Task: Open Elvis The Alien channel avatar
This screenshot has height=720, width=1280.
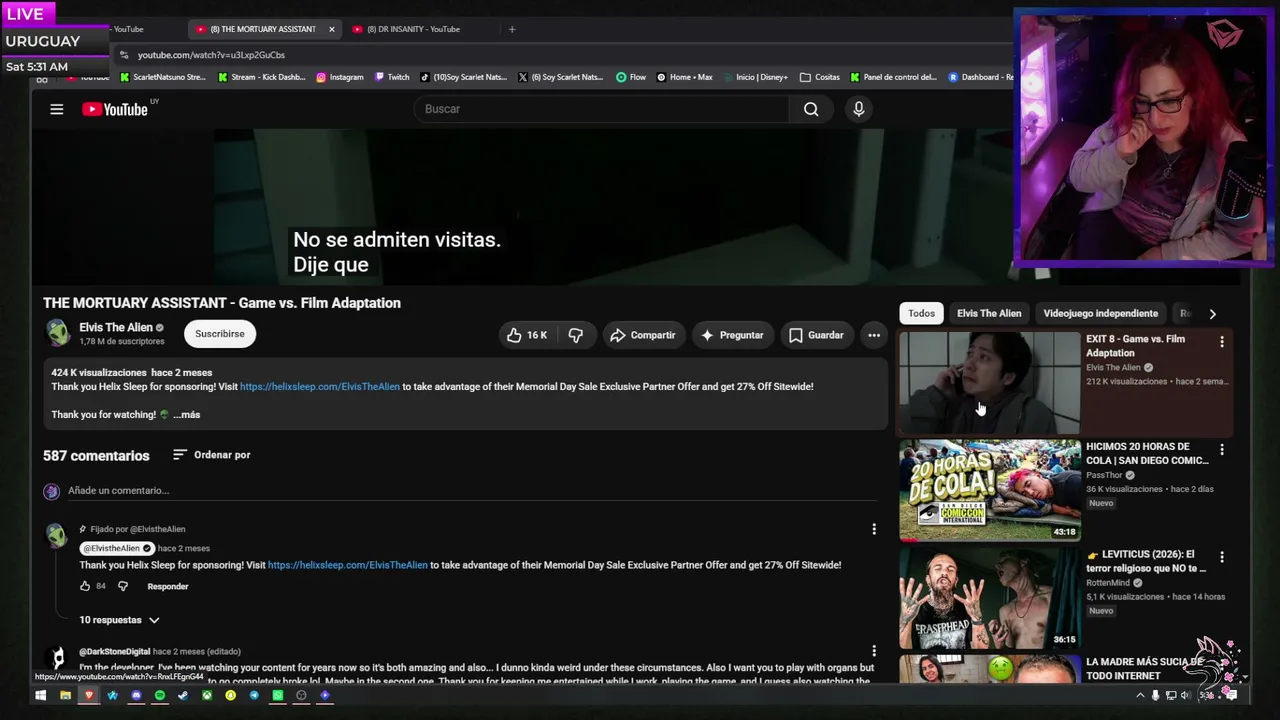Action: tap(58, 333)
